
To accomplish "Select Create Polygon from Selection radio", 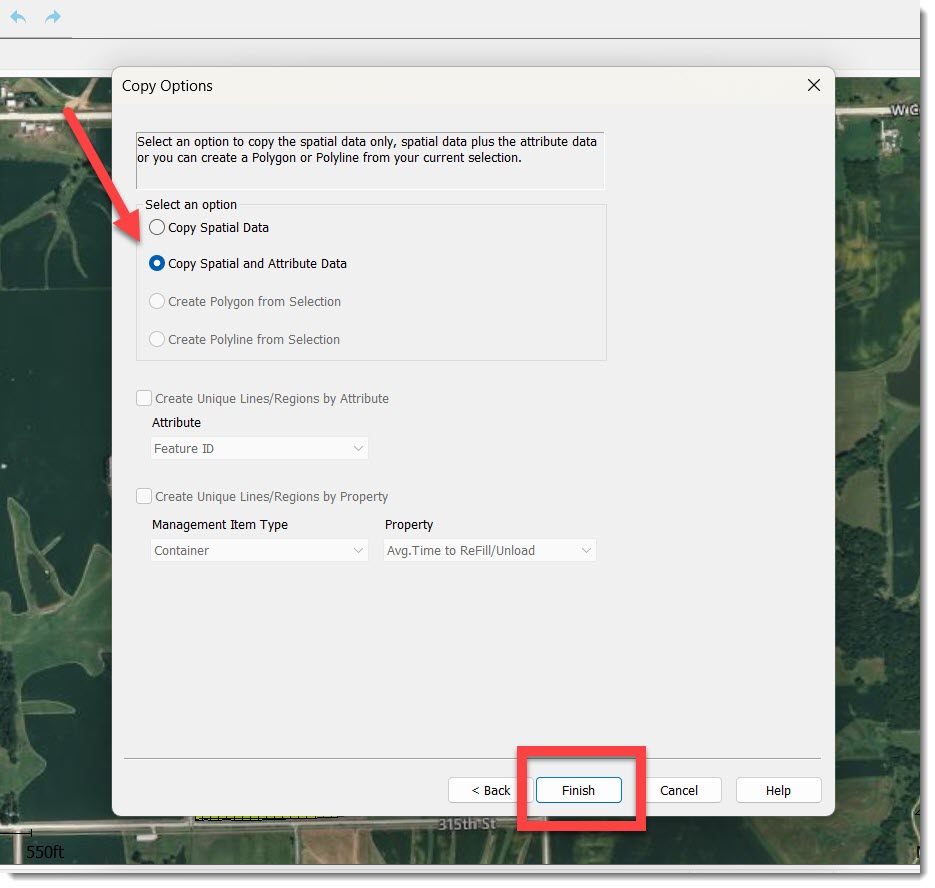I will 157,302.
